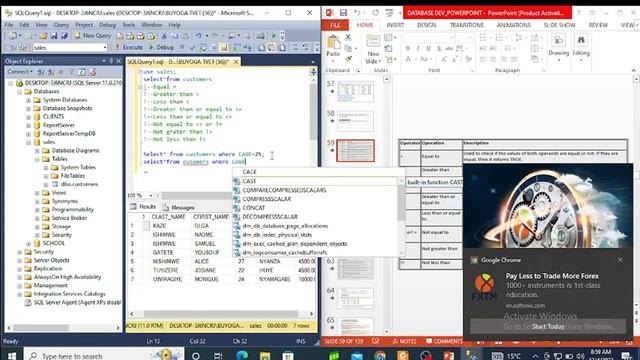This screenshot has height=360, width=640.
Task: Switch to PowerPoint INSERT ribbon tab
Action: [x=395, y=25]
